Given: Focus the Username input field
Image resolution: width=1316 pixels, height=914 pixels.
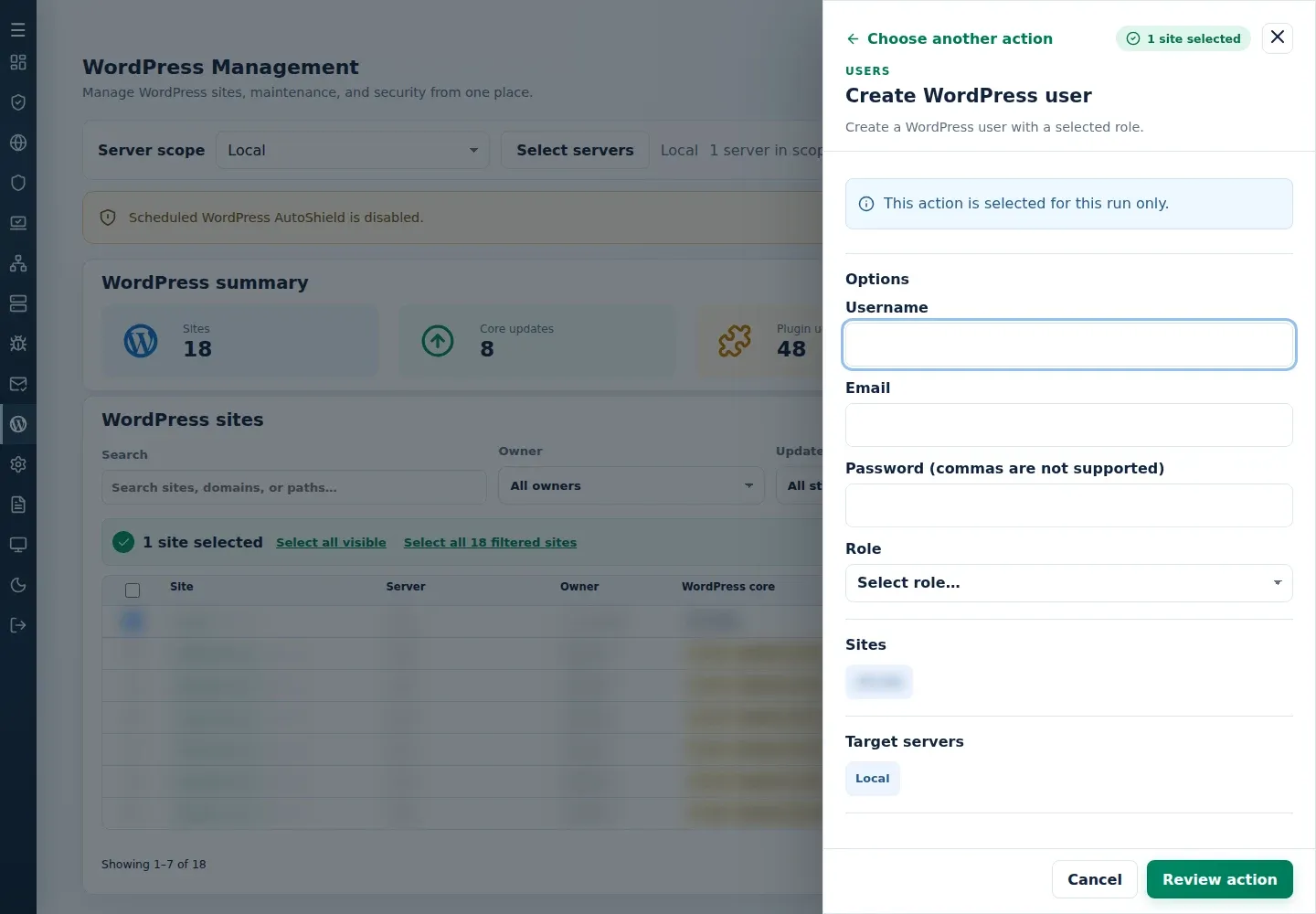Looking at the screenshot, I should [1069, 345].
